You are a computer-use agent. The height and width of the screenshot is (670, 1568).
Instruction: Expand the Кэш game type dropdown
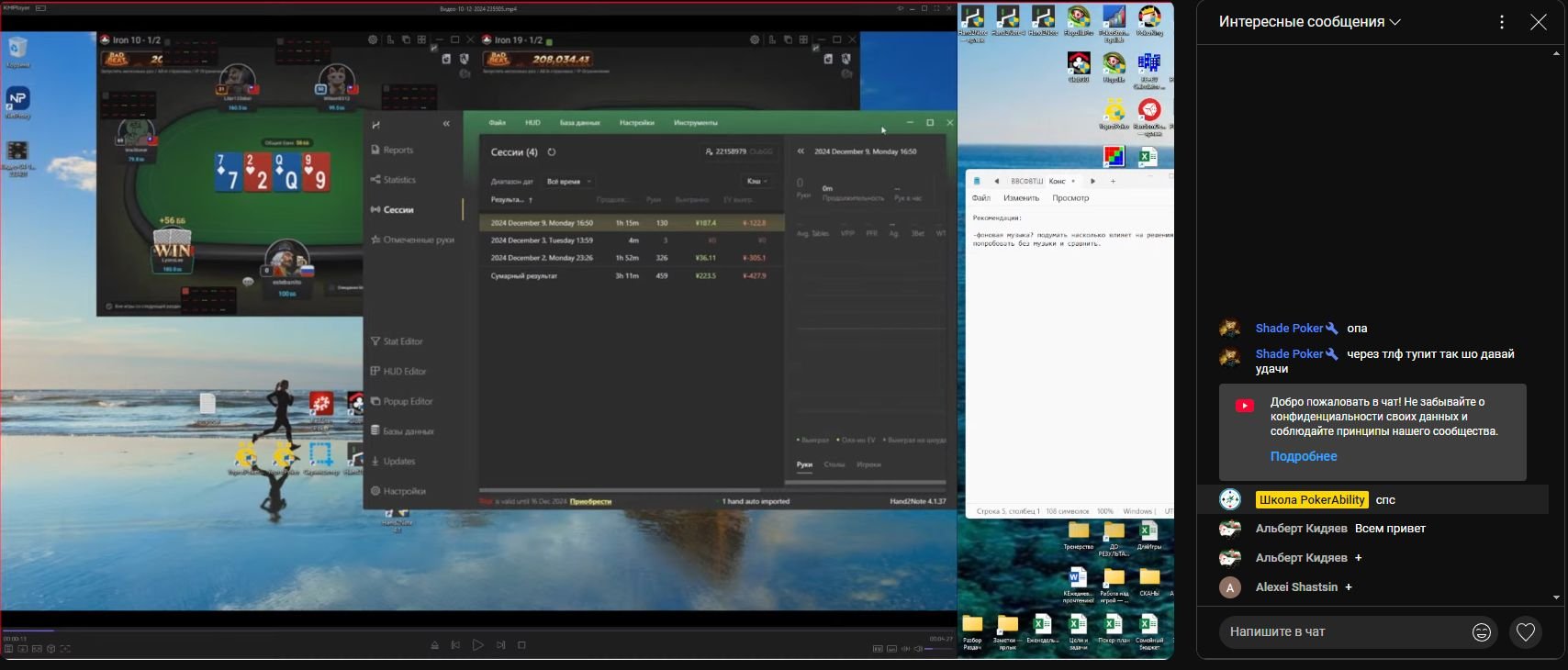pyautogui.click(x=757, y=182)
